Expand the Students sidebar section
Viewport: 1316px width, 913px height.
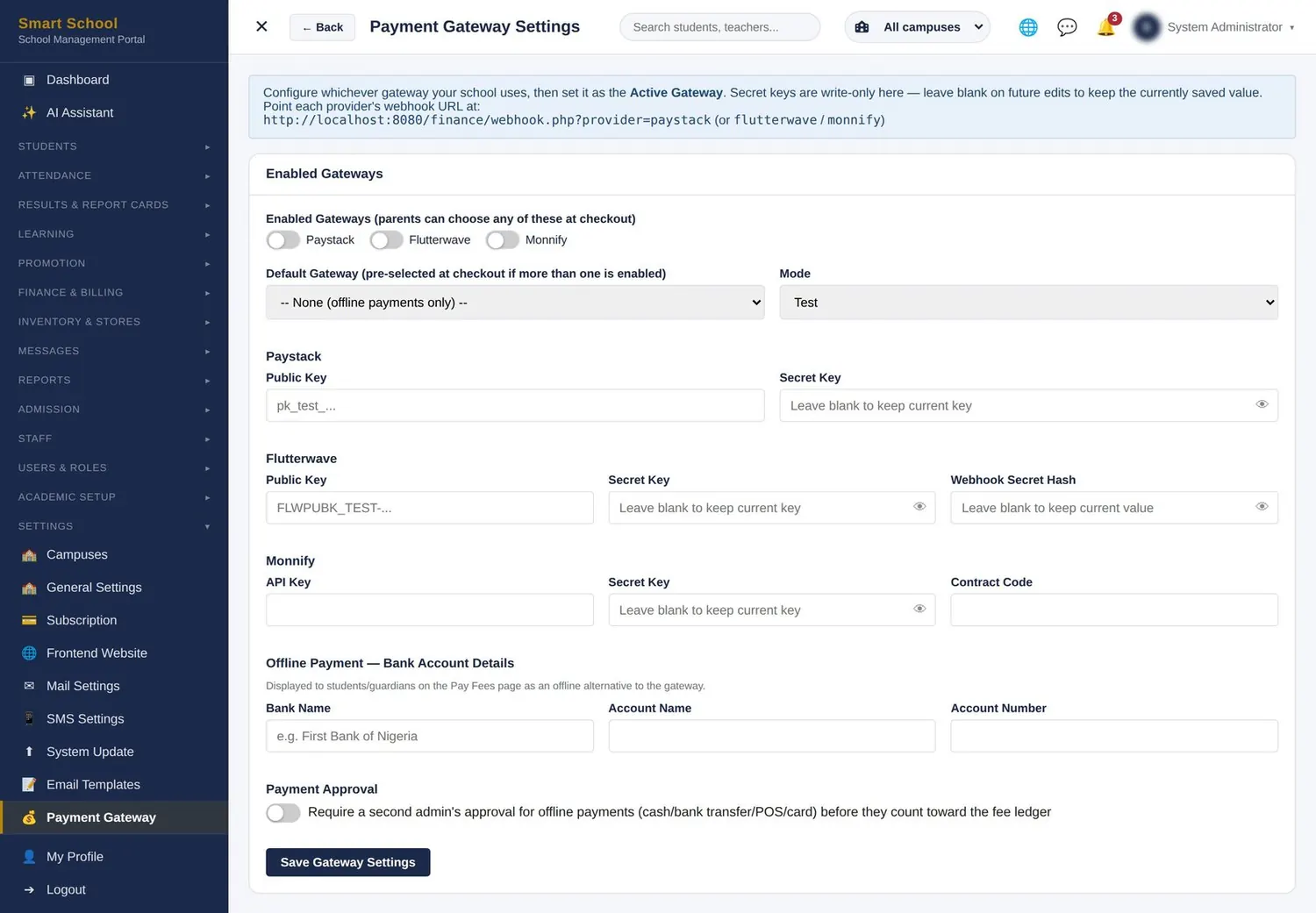click(114, 146)
